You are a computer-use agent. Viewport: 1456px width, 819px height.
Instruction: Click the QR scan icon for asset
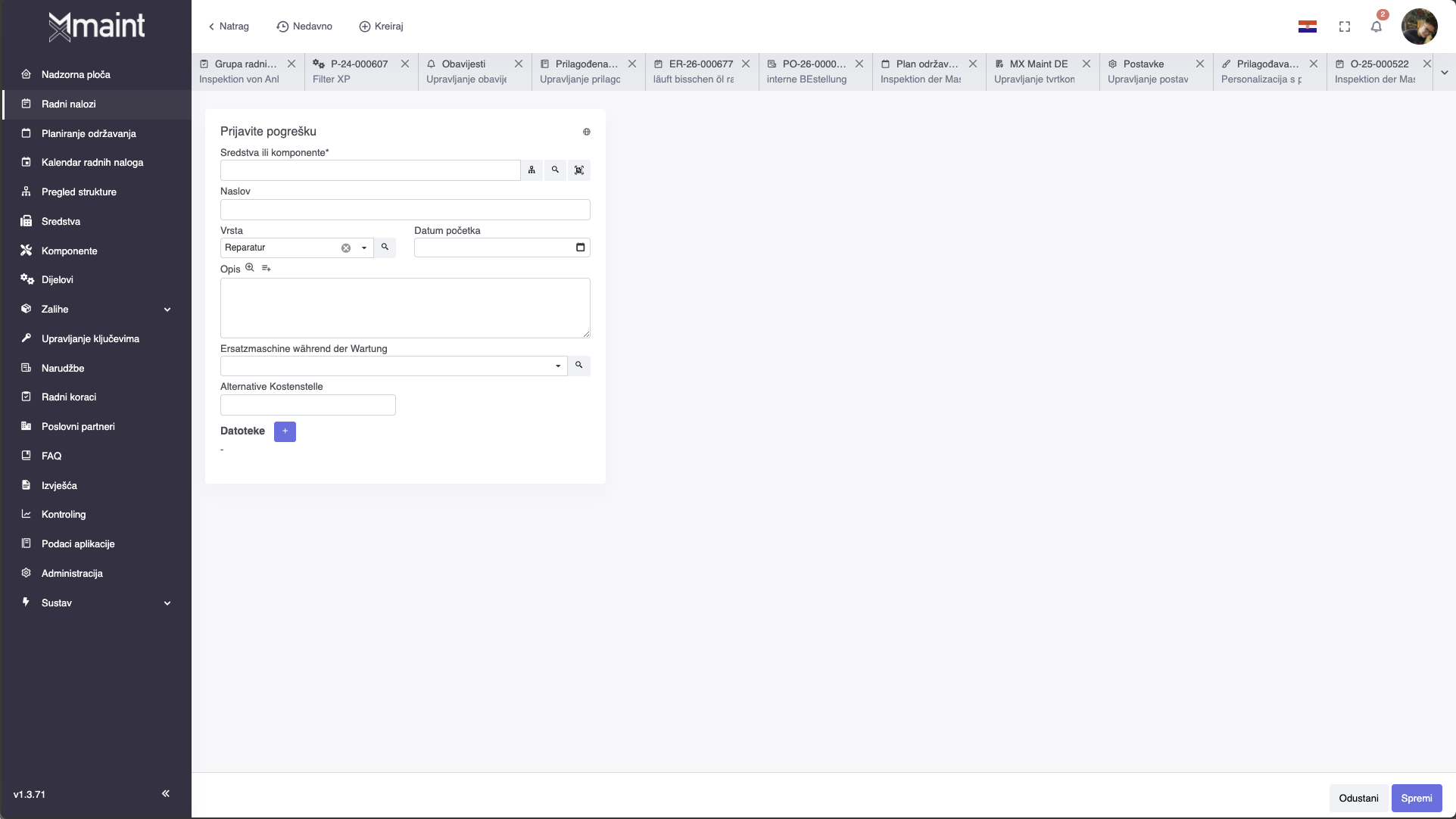[x=579, y=170]
